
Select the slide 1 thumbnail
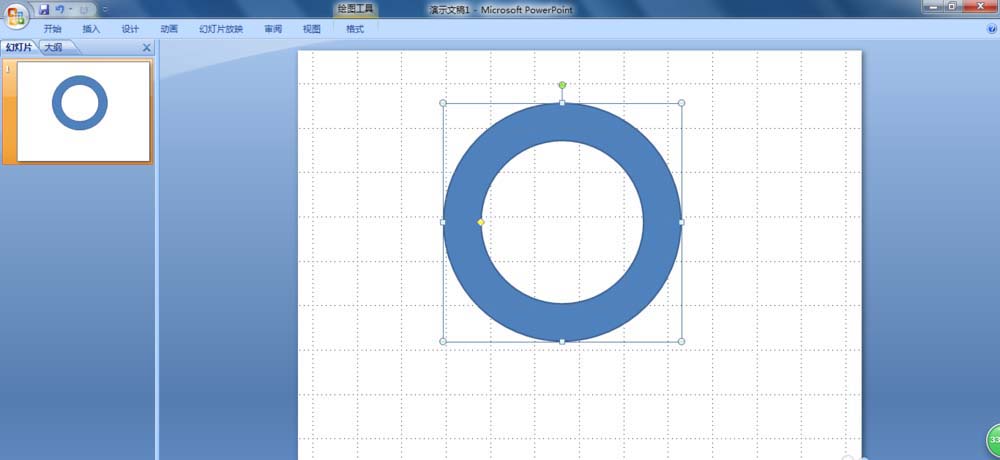tap(83, 111)
